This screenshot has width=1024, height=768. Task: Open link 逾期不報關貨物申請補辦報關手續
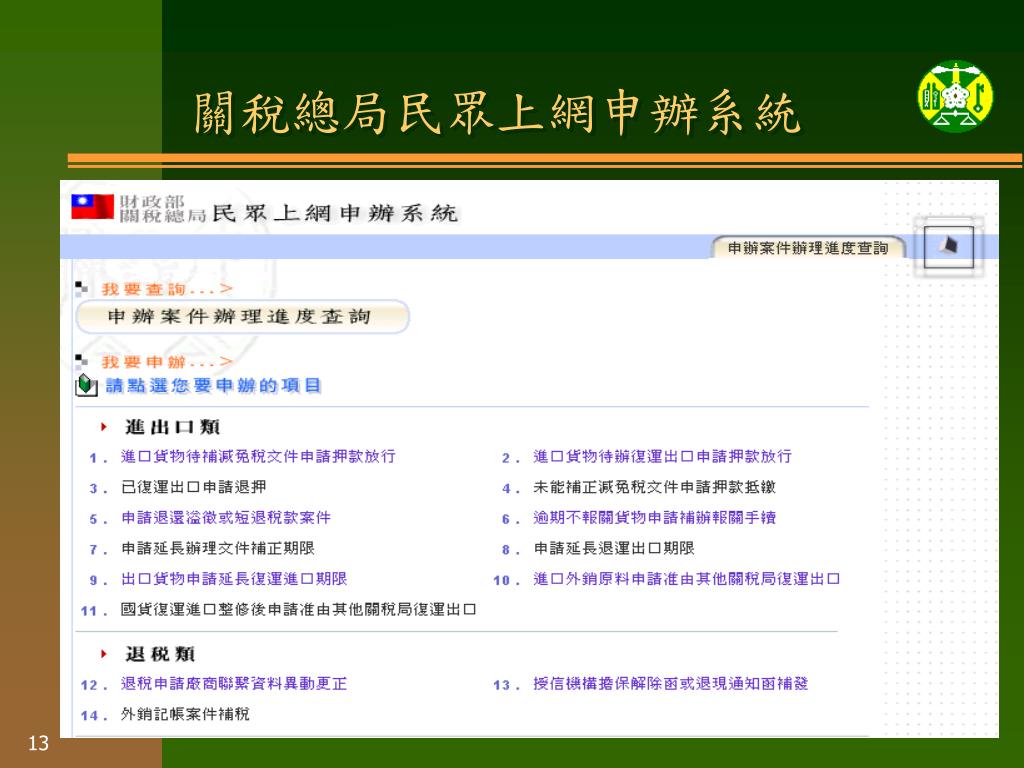(x=654, y=518)
